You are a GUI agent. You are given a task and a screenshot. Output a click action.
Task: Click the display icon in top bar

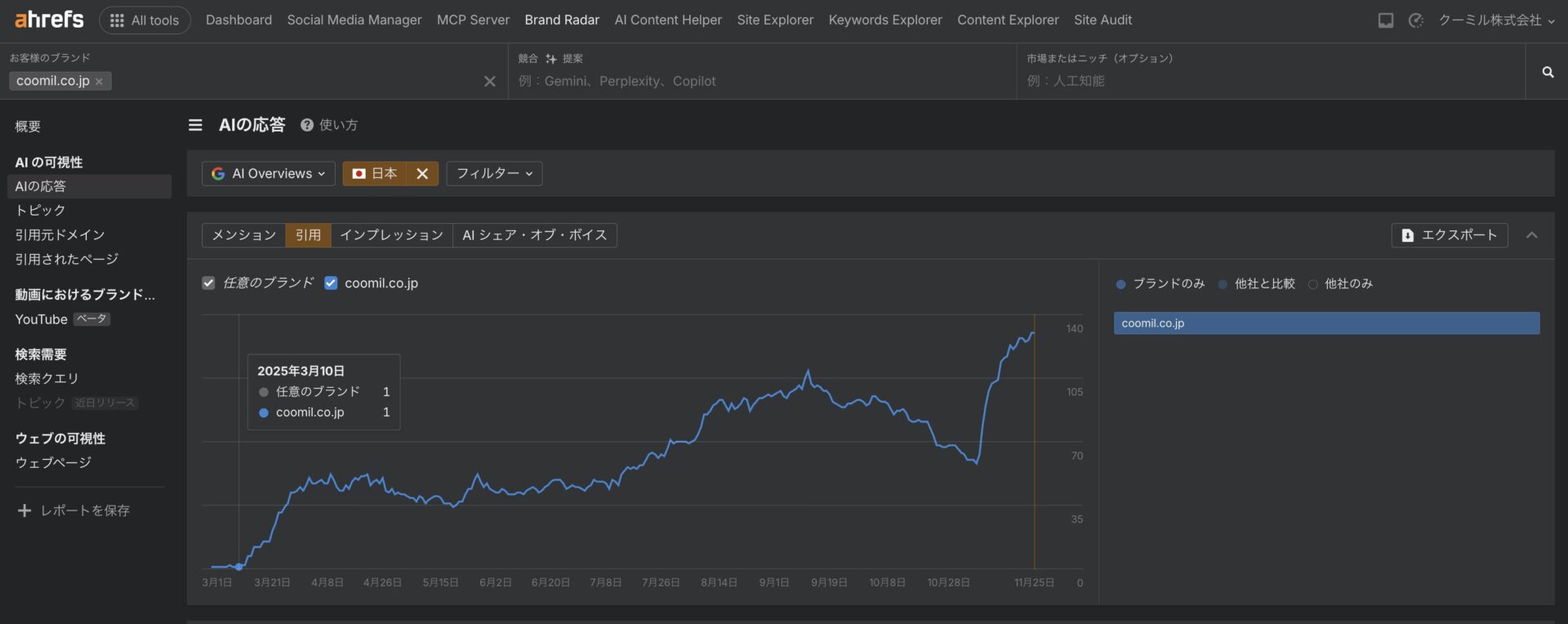point(1385,20)
